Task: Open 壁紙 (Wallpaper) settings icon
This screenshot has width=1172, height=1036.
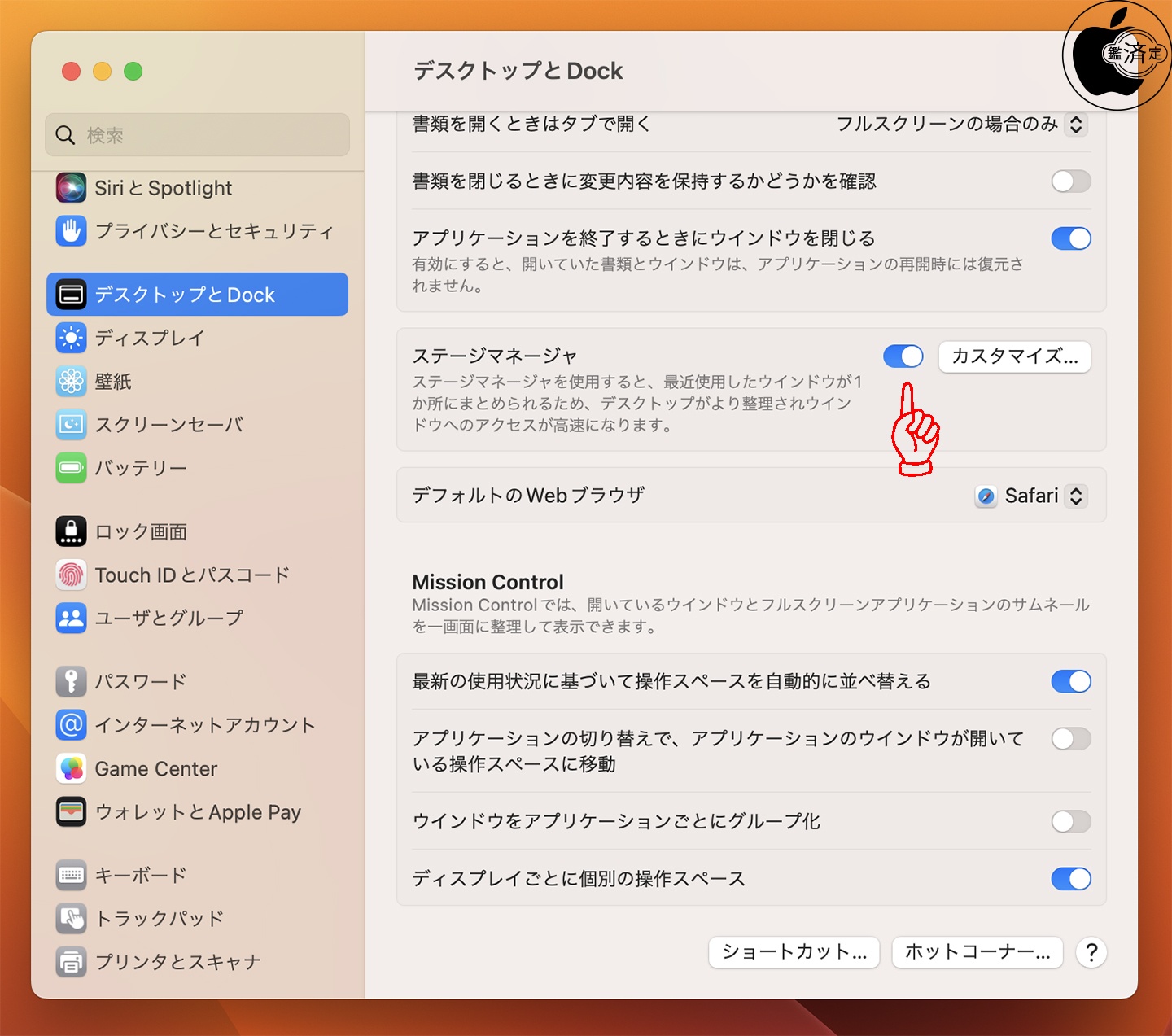Action: (x=72, y=381)
